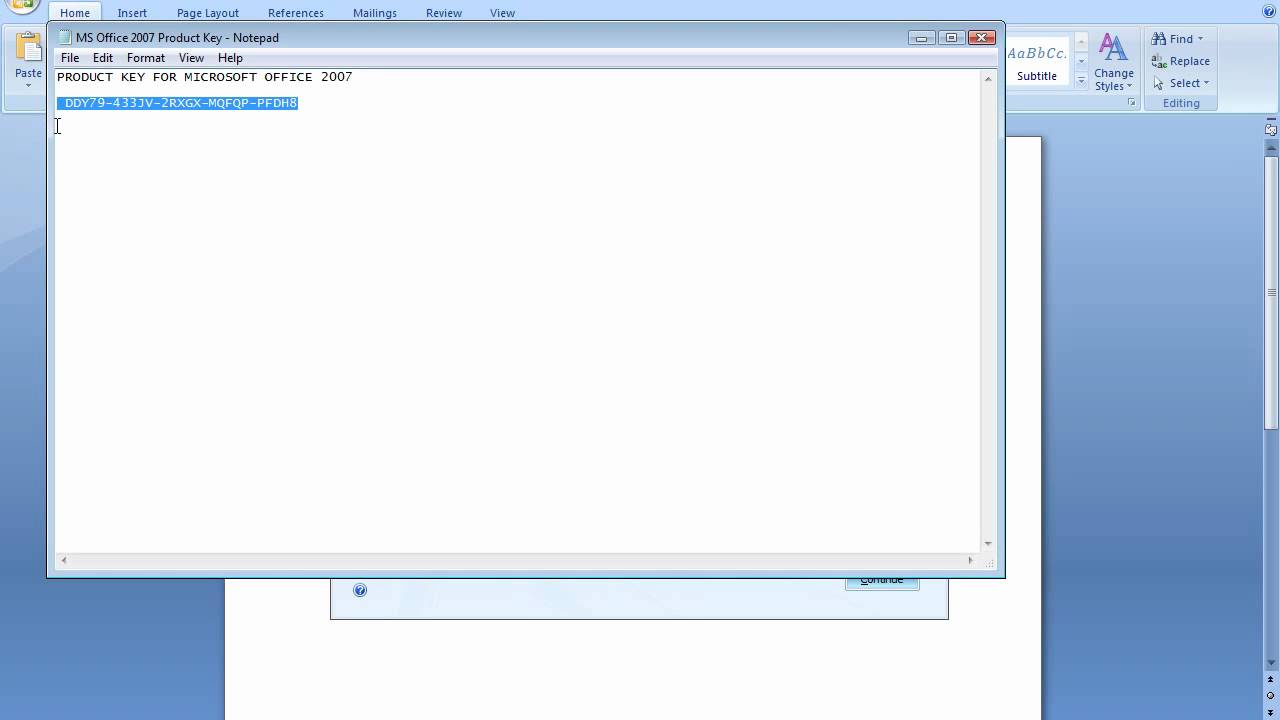Click the Notepad icon in title bar
1280x720 pixels.
pos(65,37)
